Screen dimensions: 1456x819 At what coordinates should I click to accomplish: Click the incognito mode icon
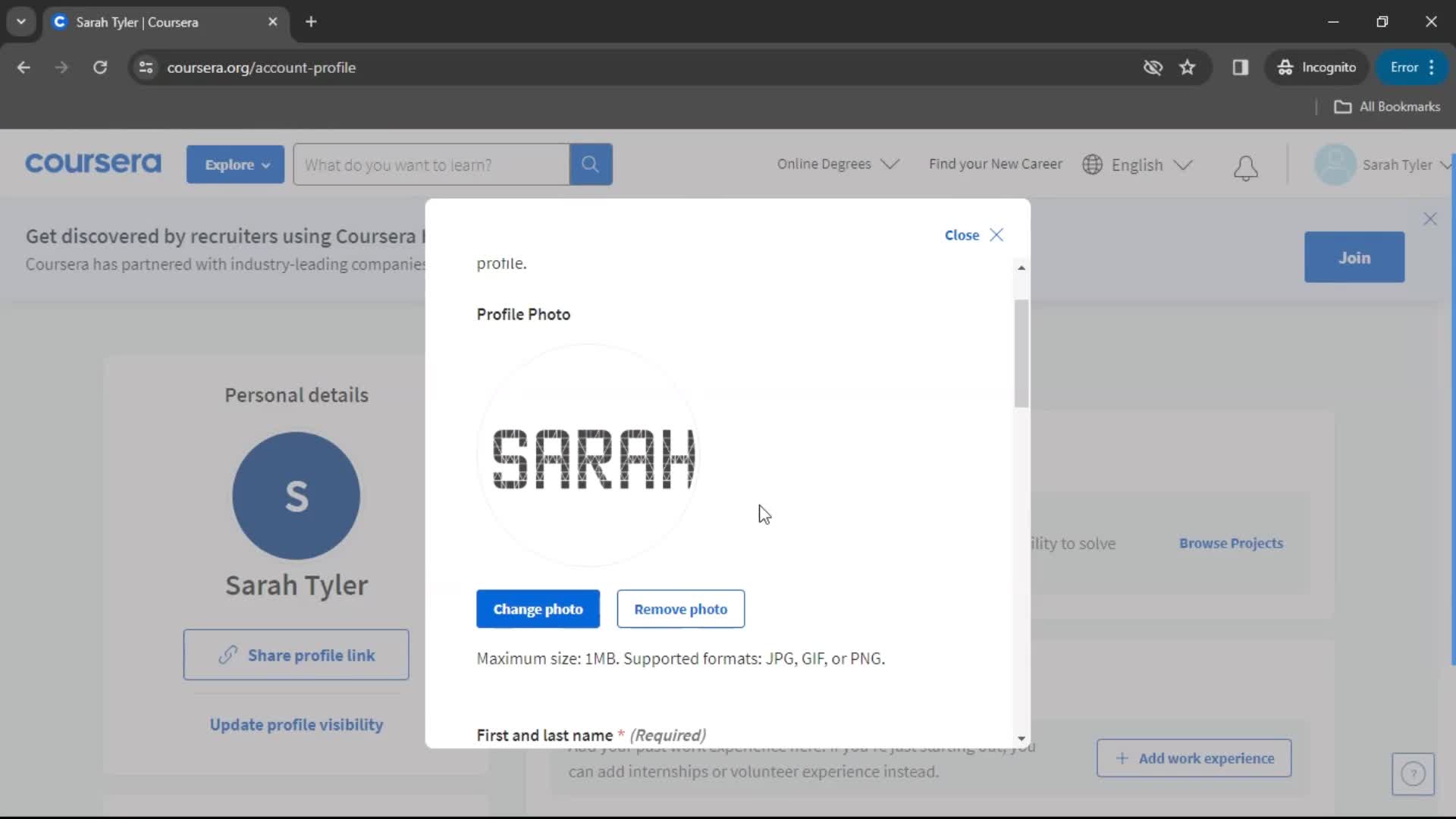pos(1284,67)
